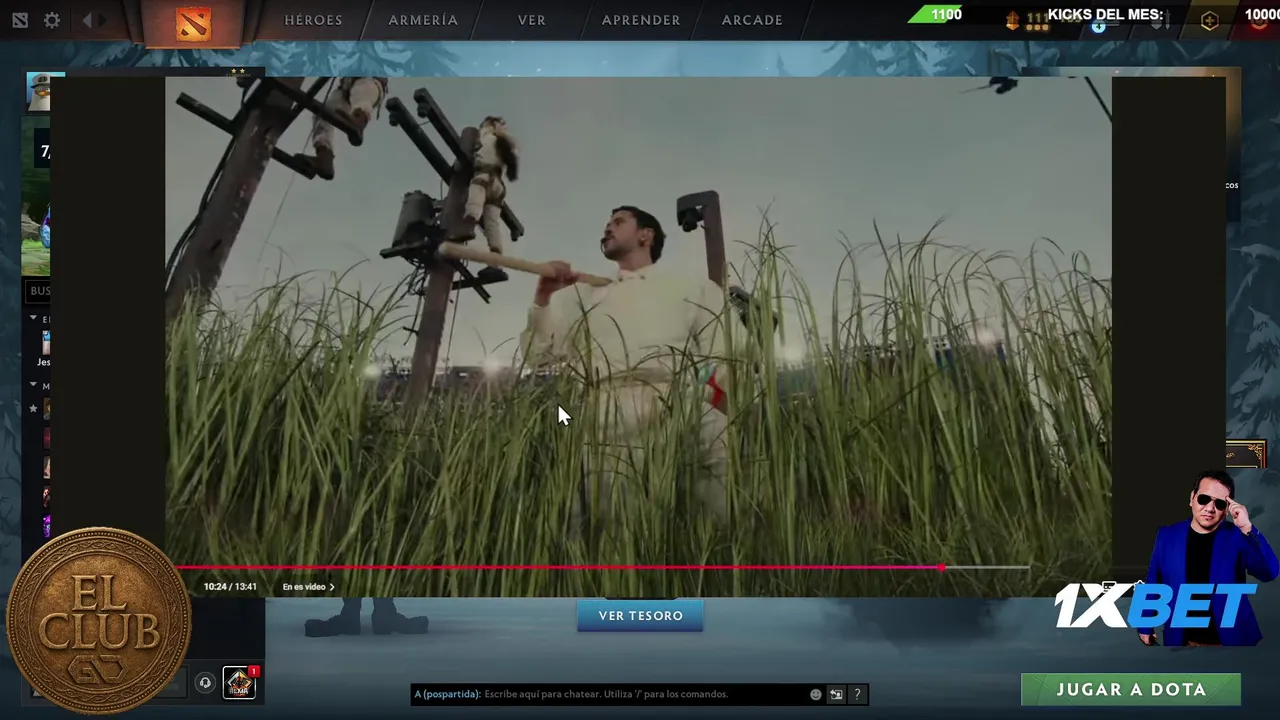This screenshot has height=720, width=1280.
Task: Click the video progress playhead dot
Action: point(942,567)
